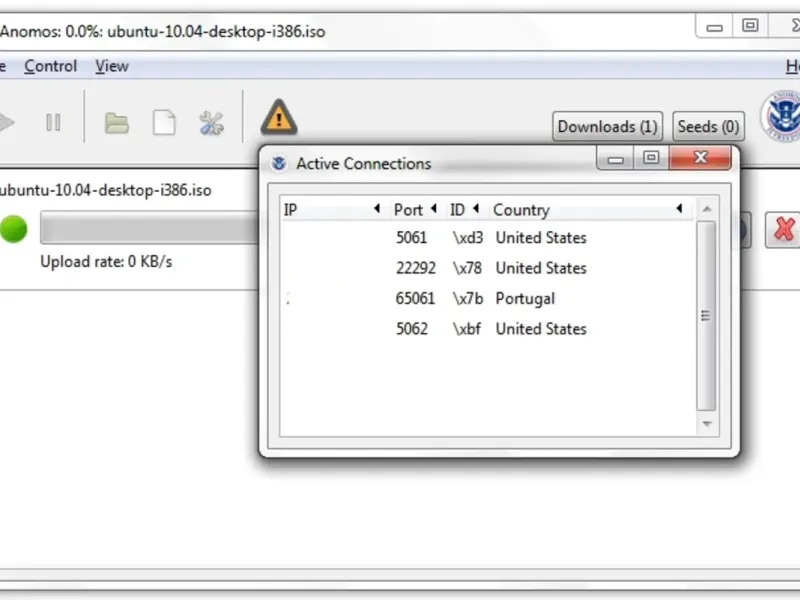Minimize the Active Connections dialog
This screenshot has width=800, height=600.
click(615, 159)
